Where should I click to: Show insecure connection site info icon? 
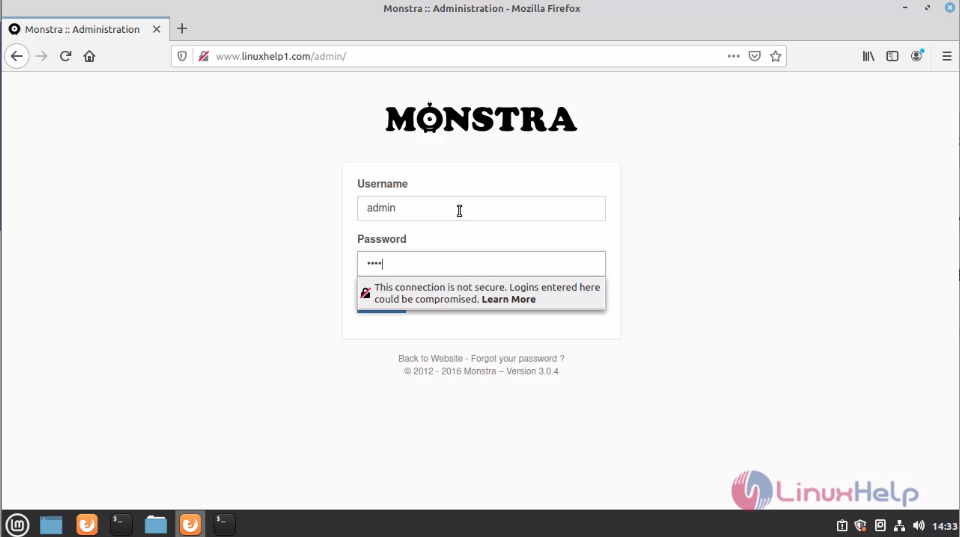[x=204, y=56]
